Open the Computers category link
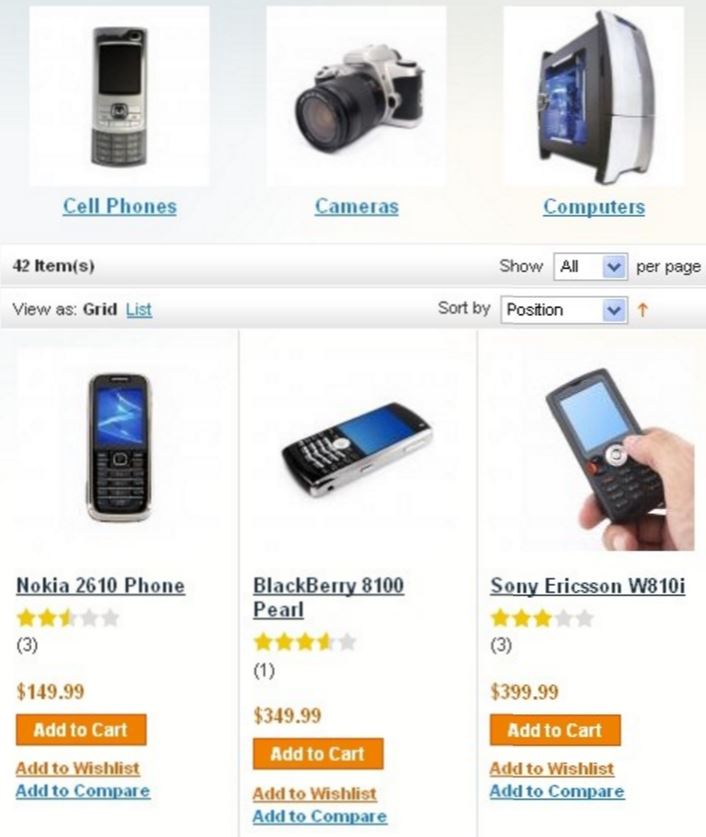 pos(594,207)
